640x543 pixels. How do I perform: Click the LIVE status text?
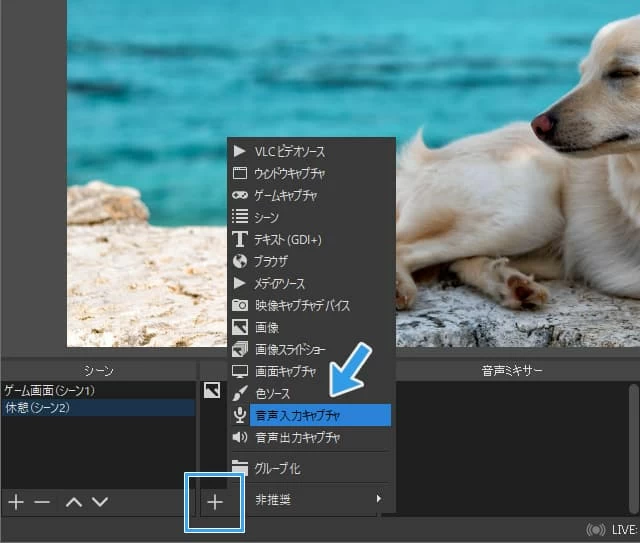624,530
